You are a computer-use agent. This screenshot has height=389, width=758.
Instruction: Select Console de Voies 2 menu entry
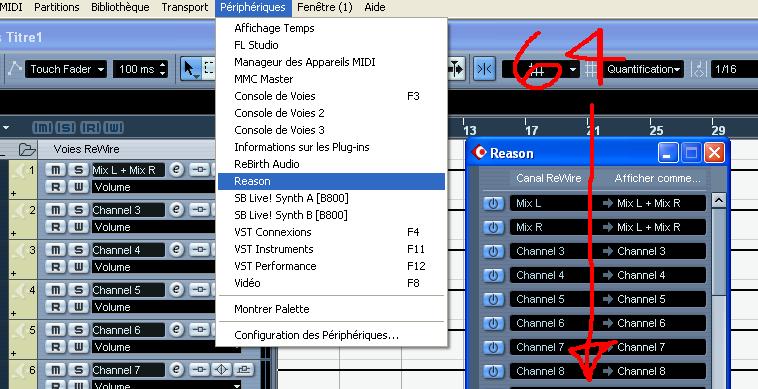331,113
